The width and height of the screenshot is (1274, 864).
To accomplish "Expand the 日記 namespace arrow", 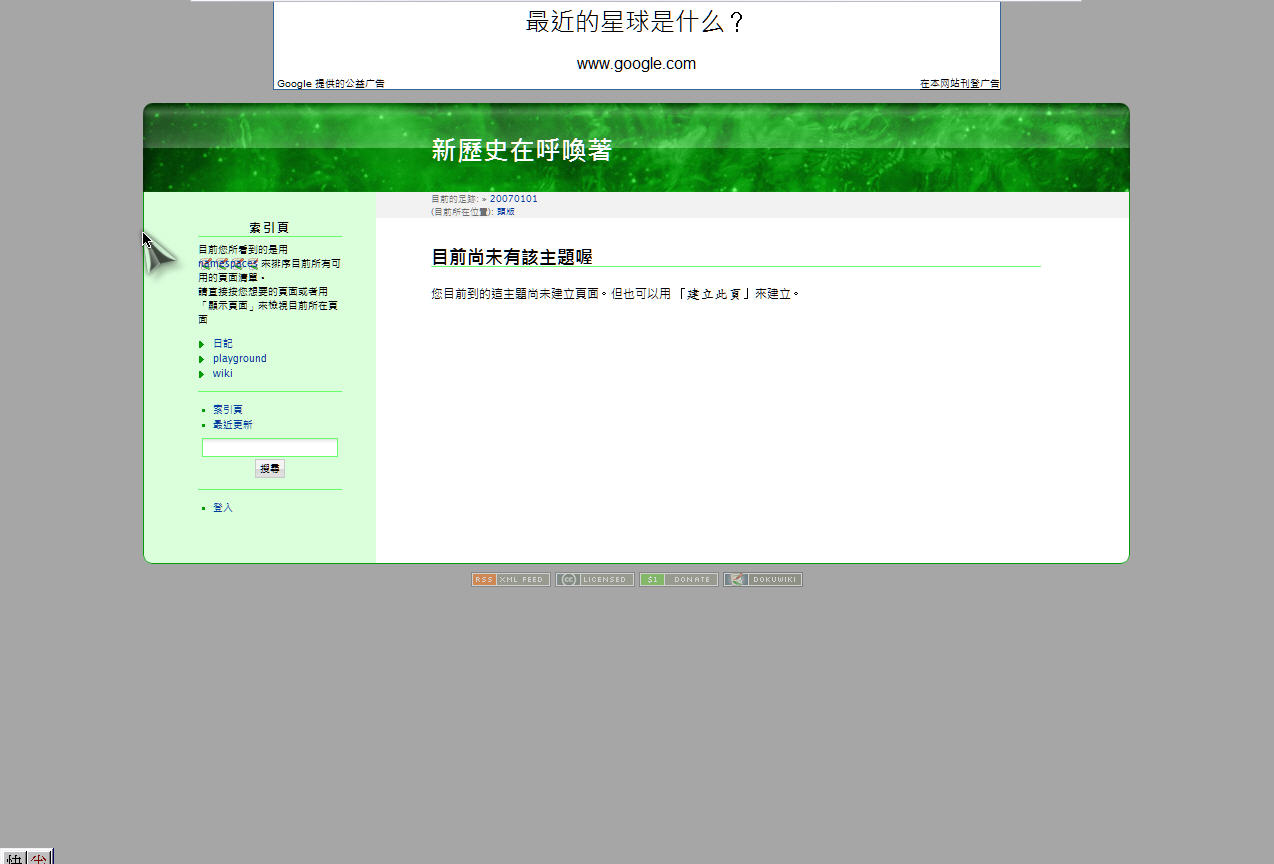I will 202,344.
